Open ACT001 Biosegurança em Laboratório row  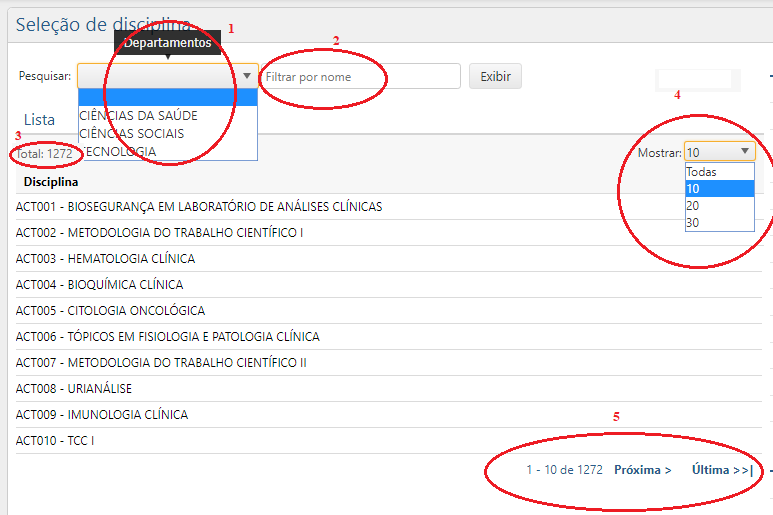point(199,207)
